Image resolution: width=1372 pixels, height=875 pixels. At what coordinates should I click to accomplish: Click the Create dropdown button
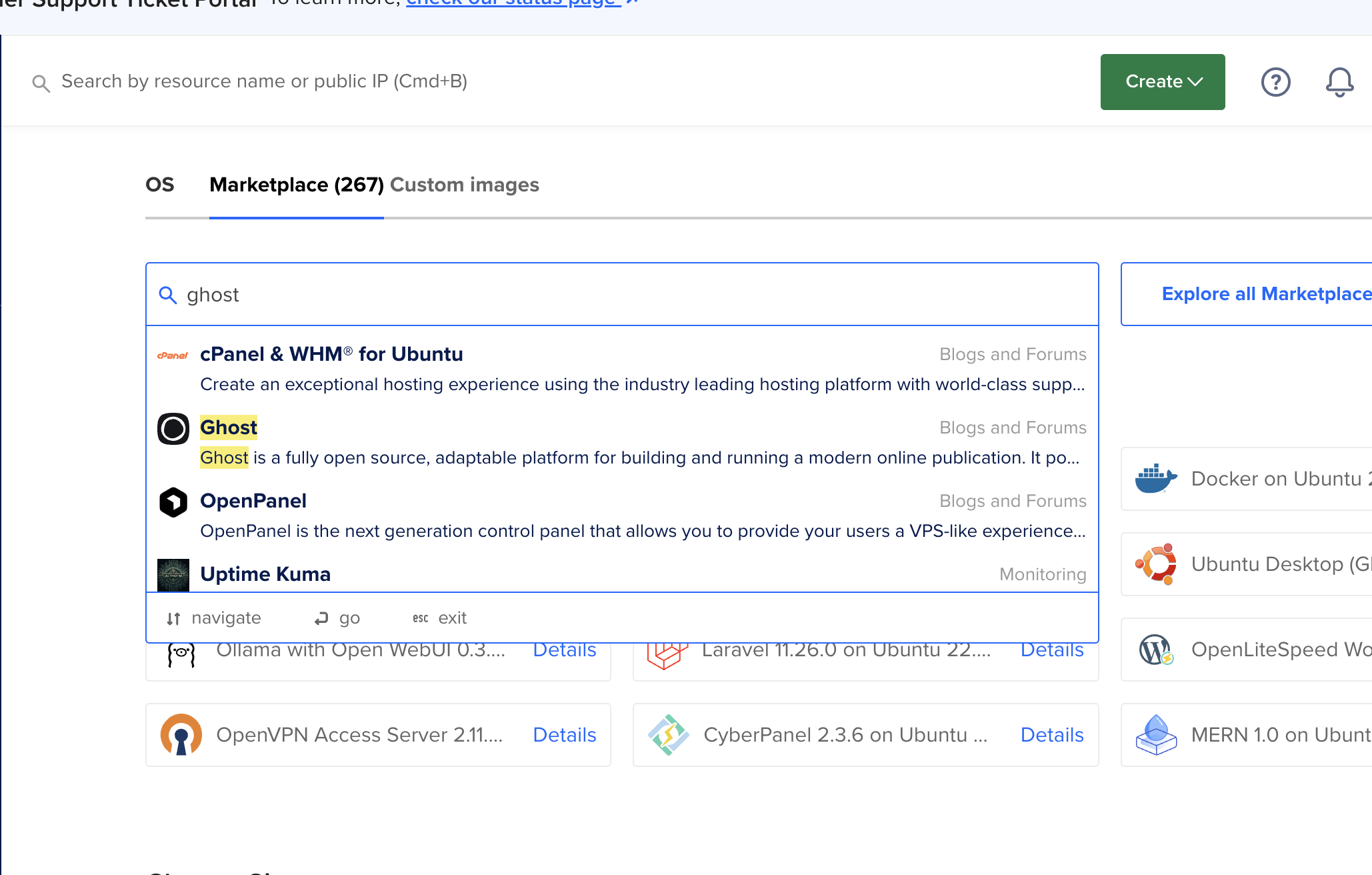(x=1163, y=82)
